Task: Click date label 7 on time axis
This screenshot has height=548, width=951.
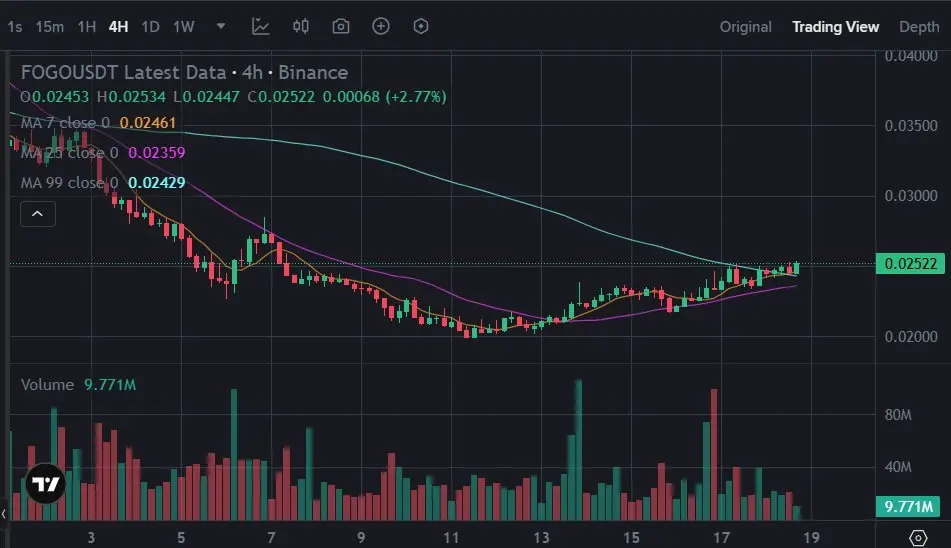Action: click(x=271, y=537)
